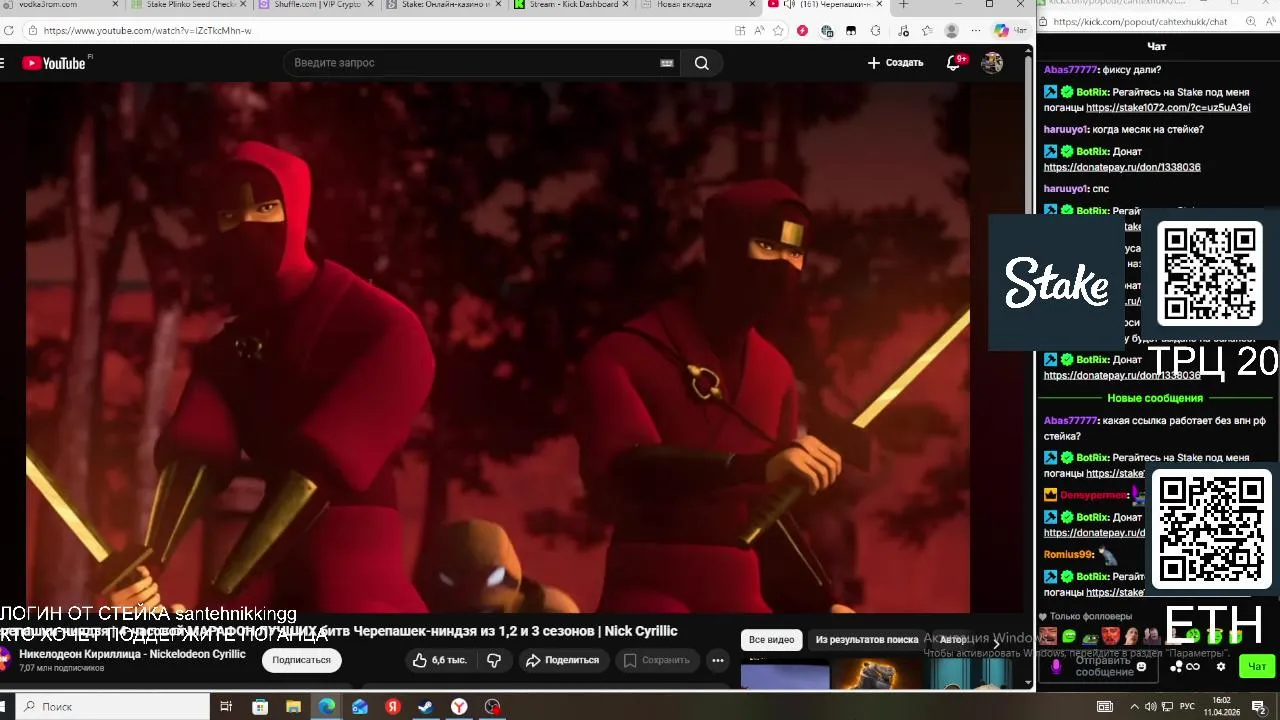This screenshot has width=1280, height=720.
Task: Focus the YouTube search field
Action: (470, 63)
